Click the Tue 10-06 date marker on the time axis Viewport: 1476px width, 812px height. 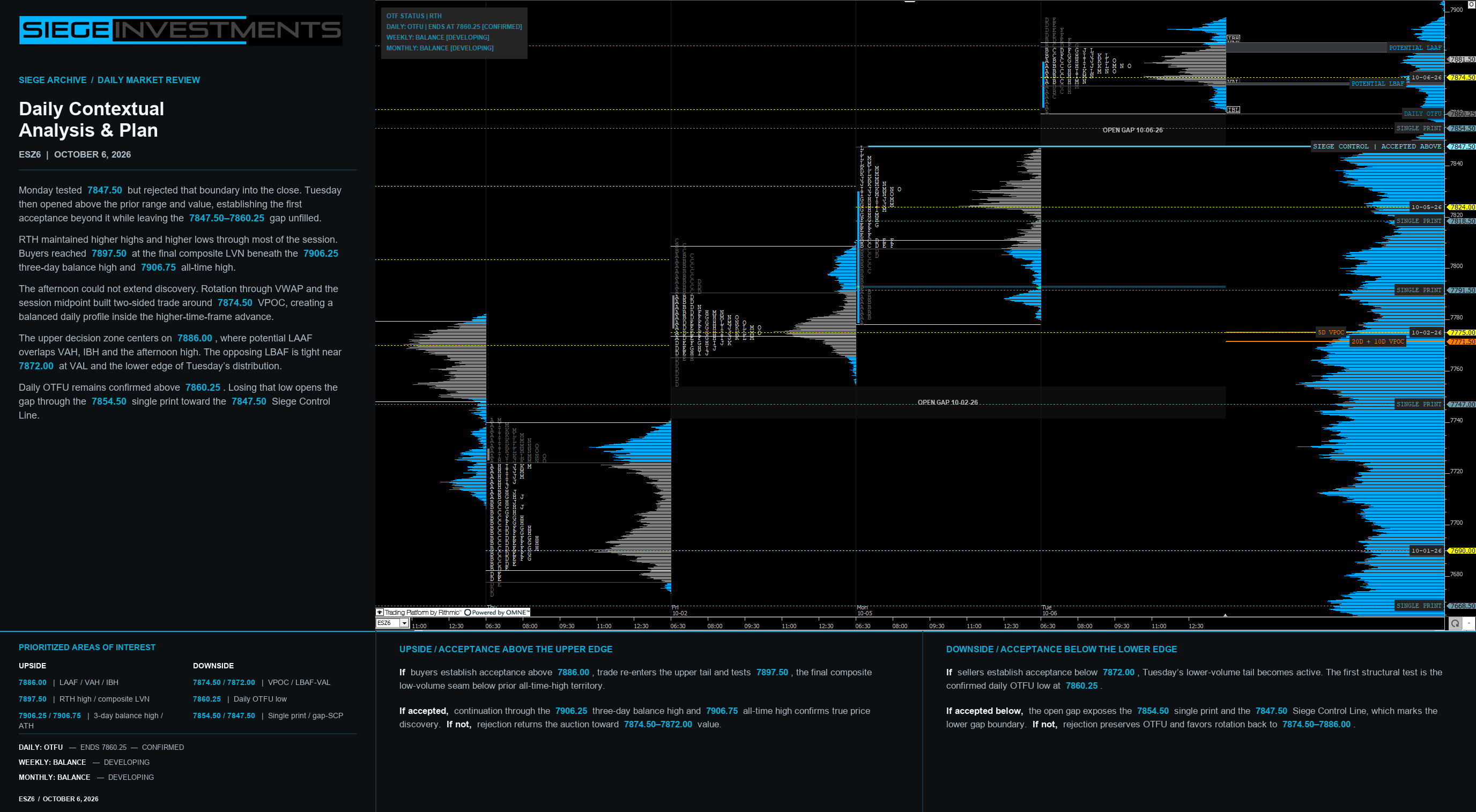pos(1049,610)
